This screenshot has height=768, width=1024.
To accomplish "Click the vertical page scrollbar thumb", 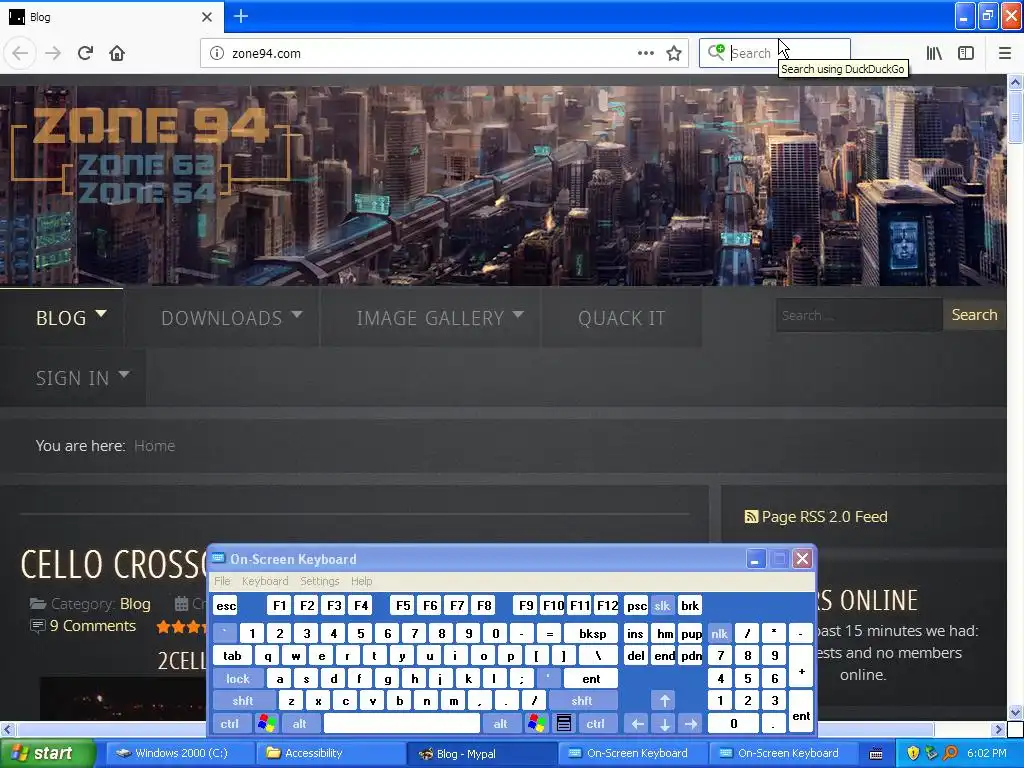I will 1015,117.
